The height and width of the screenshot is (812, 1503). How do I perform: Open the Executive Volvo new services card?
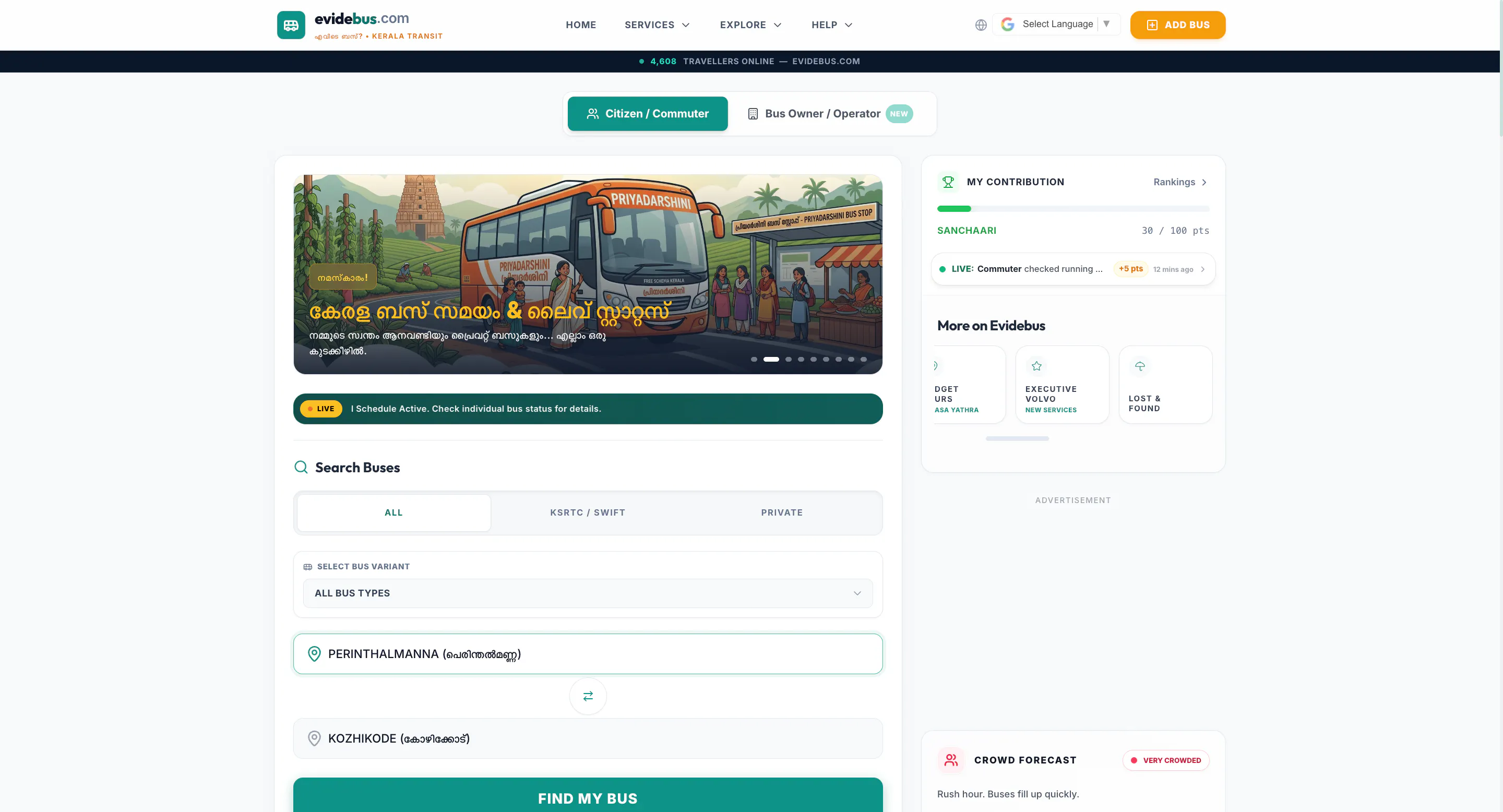[1062, 385]
